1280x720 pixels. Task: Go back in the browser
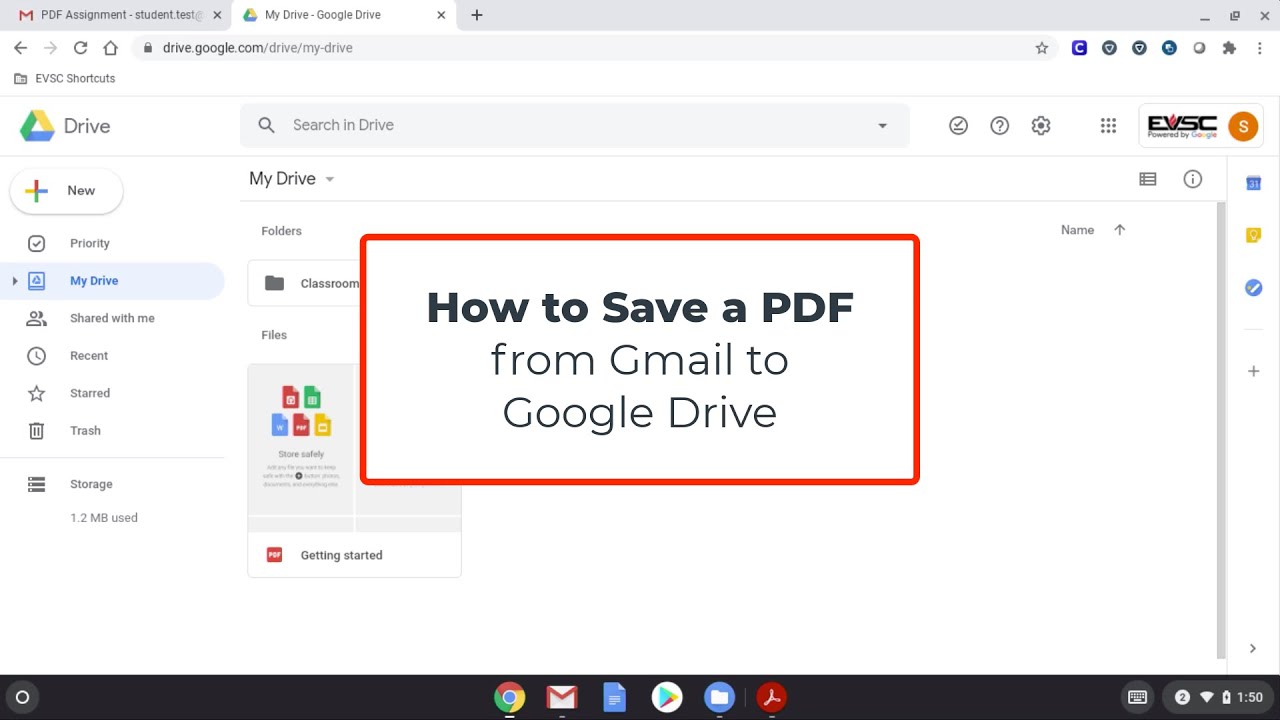(20, 48)
